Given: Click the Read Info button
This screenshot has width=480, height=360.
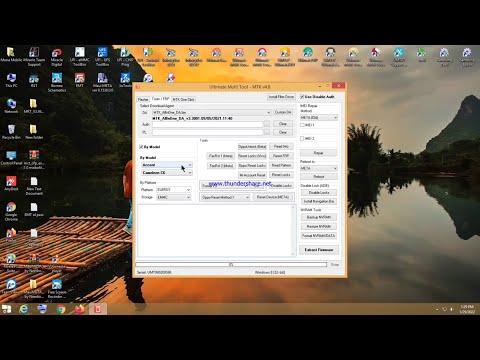Looking at the screenshot, I should pyautogui.click(x=281, y=146).
